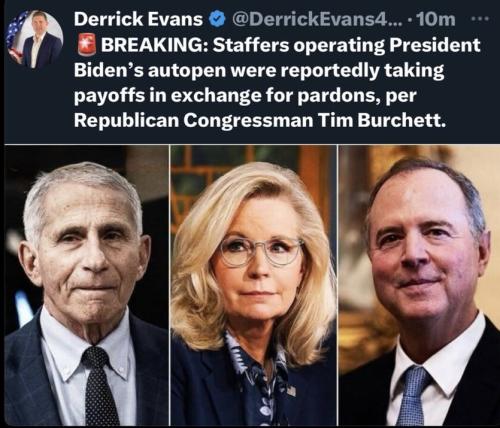Click "Staffers operating President" in first line
The width and height of the screenshot is (500, 428).
pos(347,45)
